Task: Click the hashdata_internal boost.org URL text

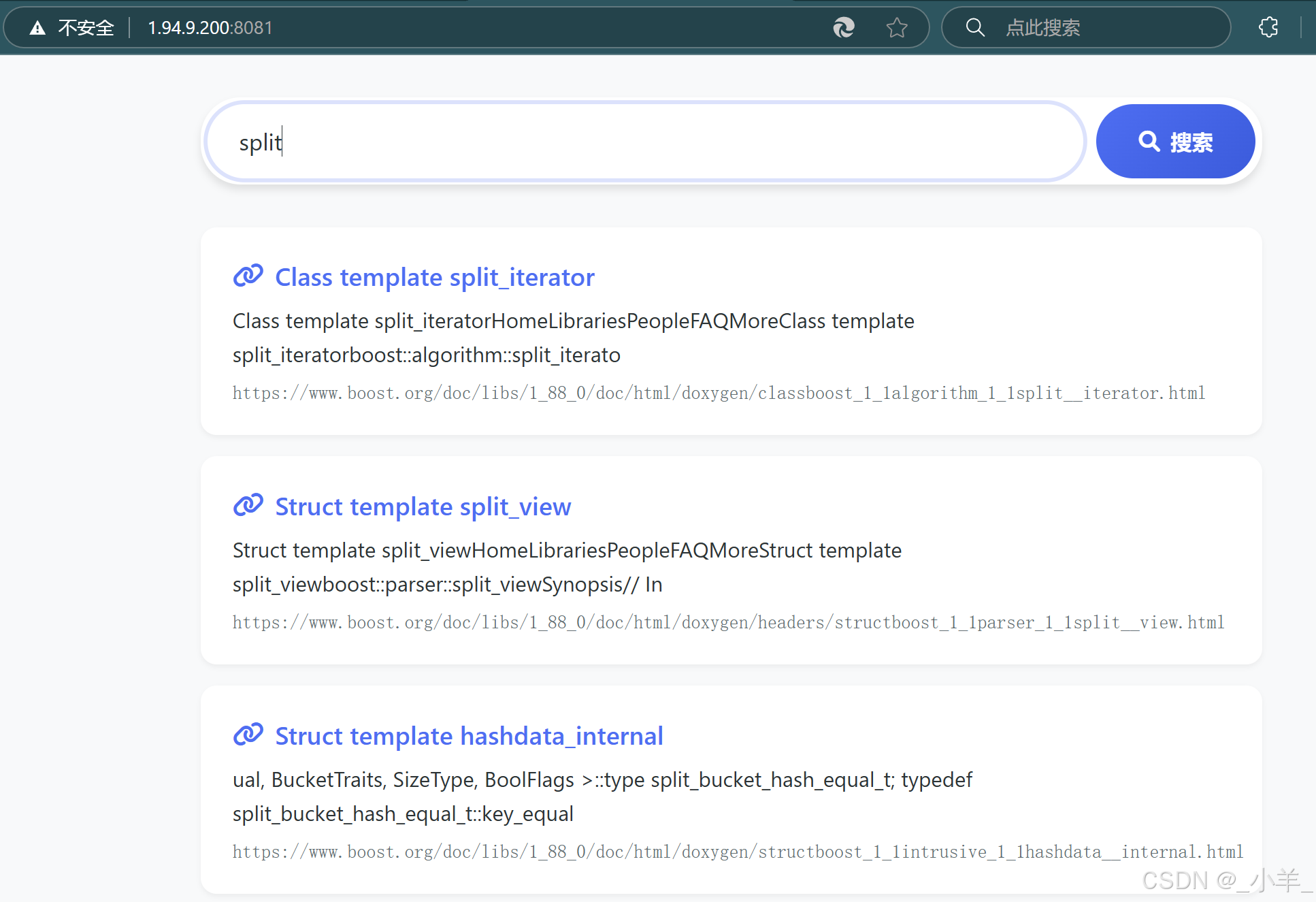Action: click(738, 852)
